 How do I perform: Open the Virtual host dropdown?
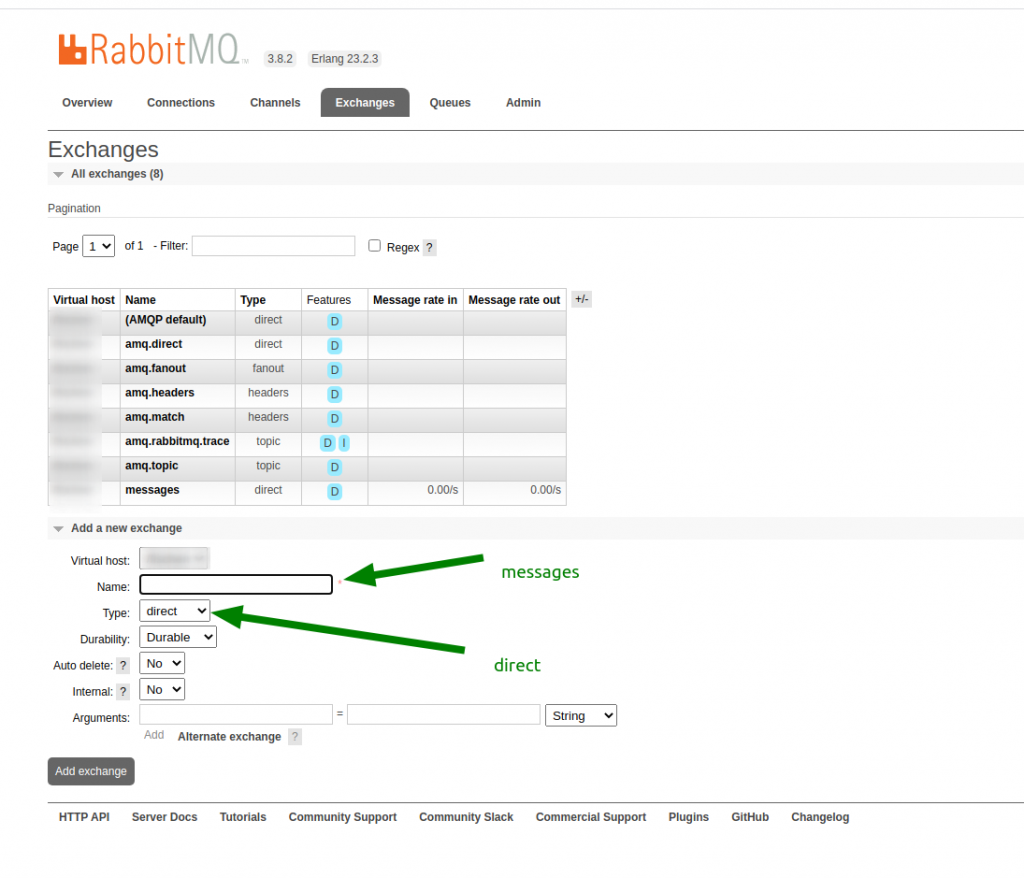(174, 559)
